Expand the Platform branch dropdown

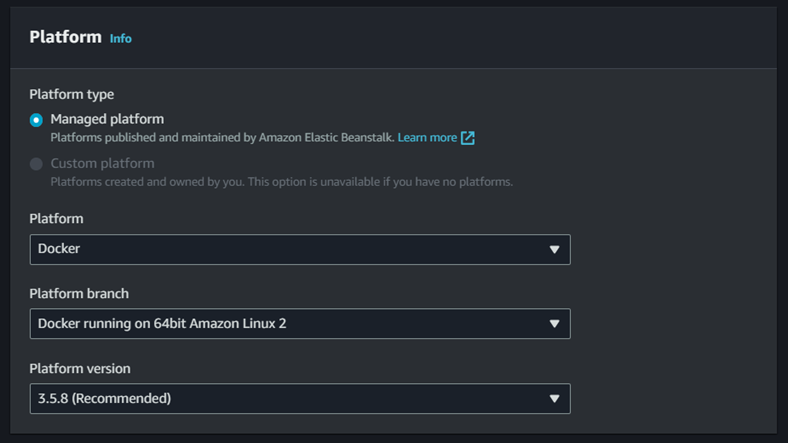click(x=300, y=323)
